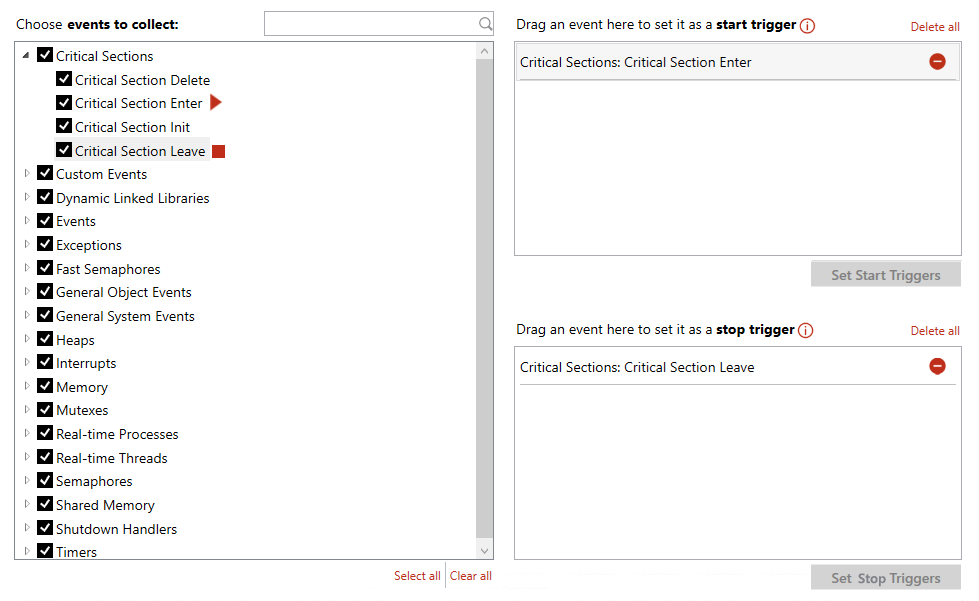The image size is (979, 601).
Task: Click the Select all link
Action: 417,576
